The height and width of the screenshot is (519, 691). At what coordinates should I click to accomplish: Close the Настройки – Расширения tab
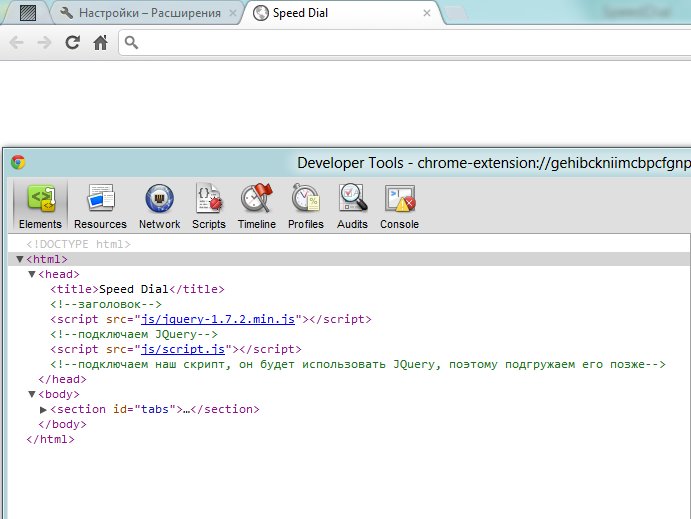pyautogui.click(x=232, y=13)
